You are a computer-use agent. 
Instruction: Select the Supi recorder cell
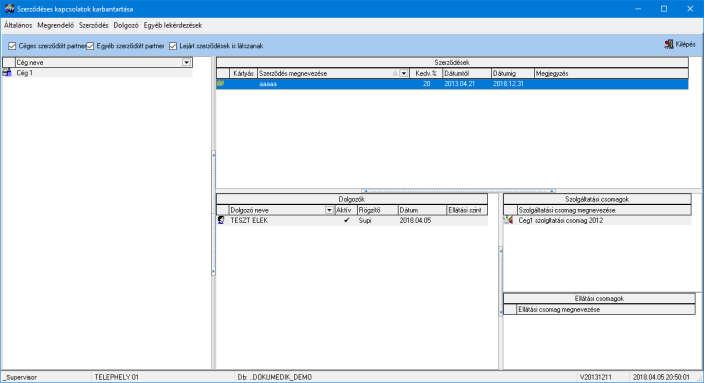365,220
